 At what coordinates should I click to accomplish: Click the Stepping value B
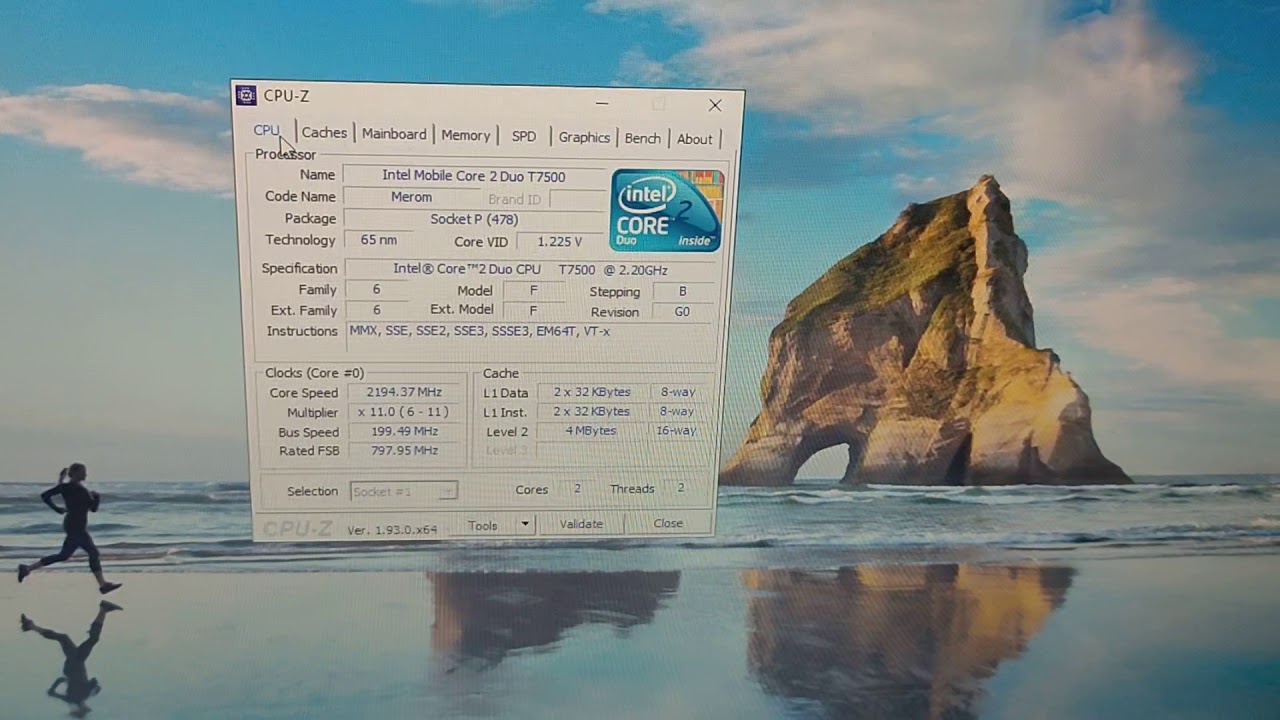(x=683, y=292)
